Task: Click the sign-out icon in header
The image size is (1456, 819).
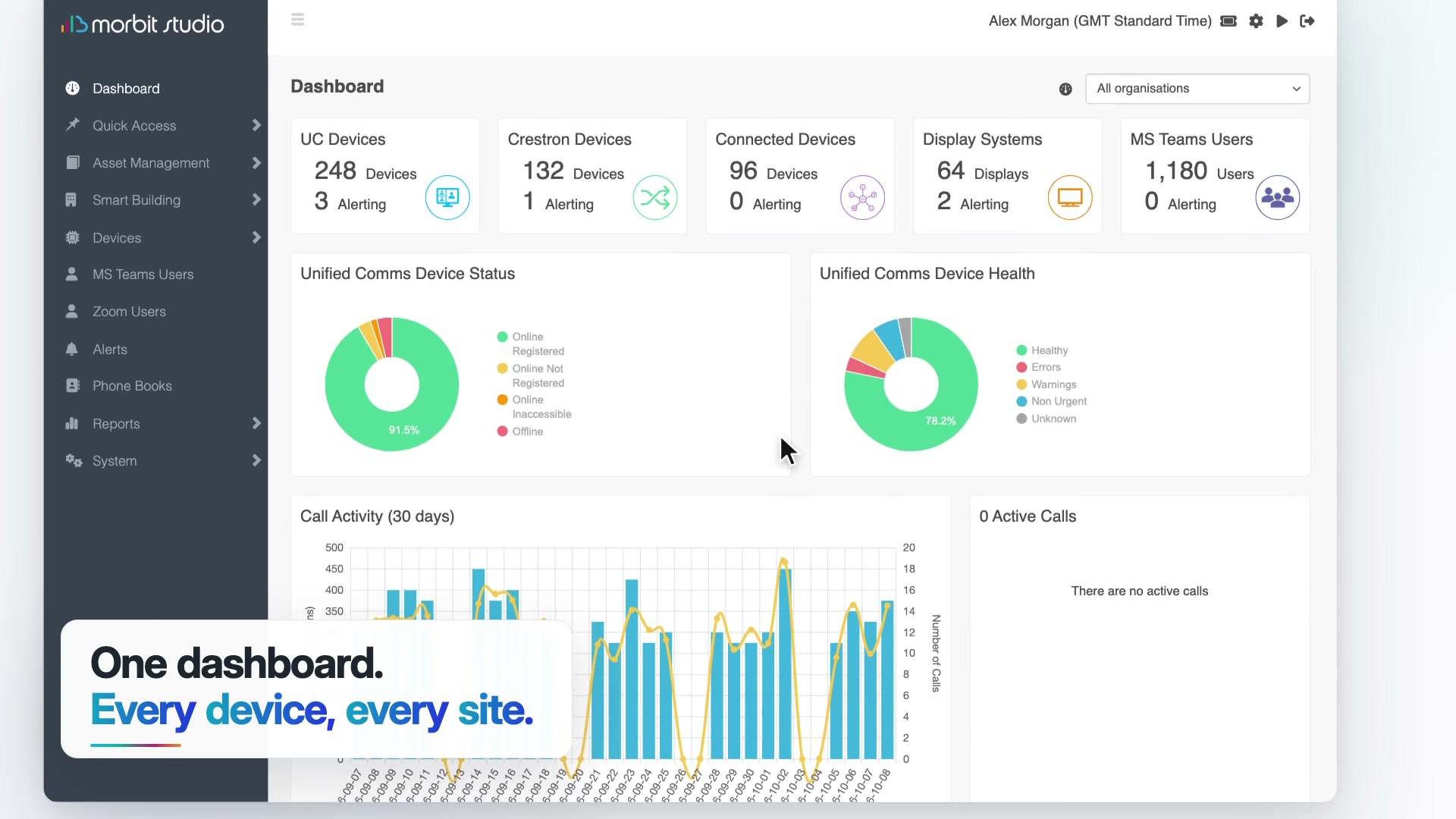Action: (1307, 21)
